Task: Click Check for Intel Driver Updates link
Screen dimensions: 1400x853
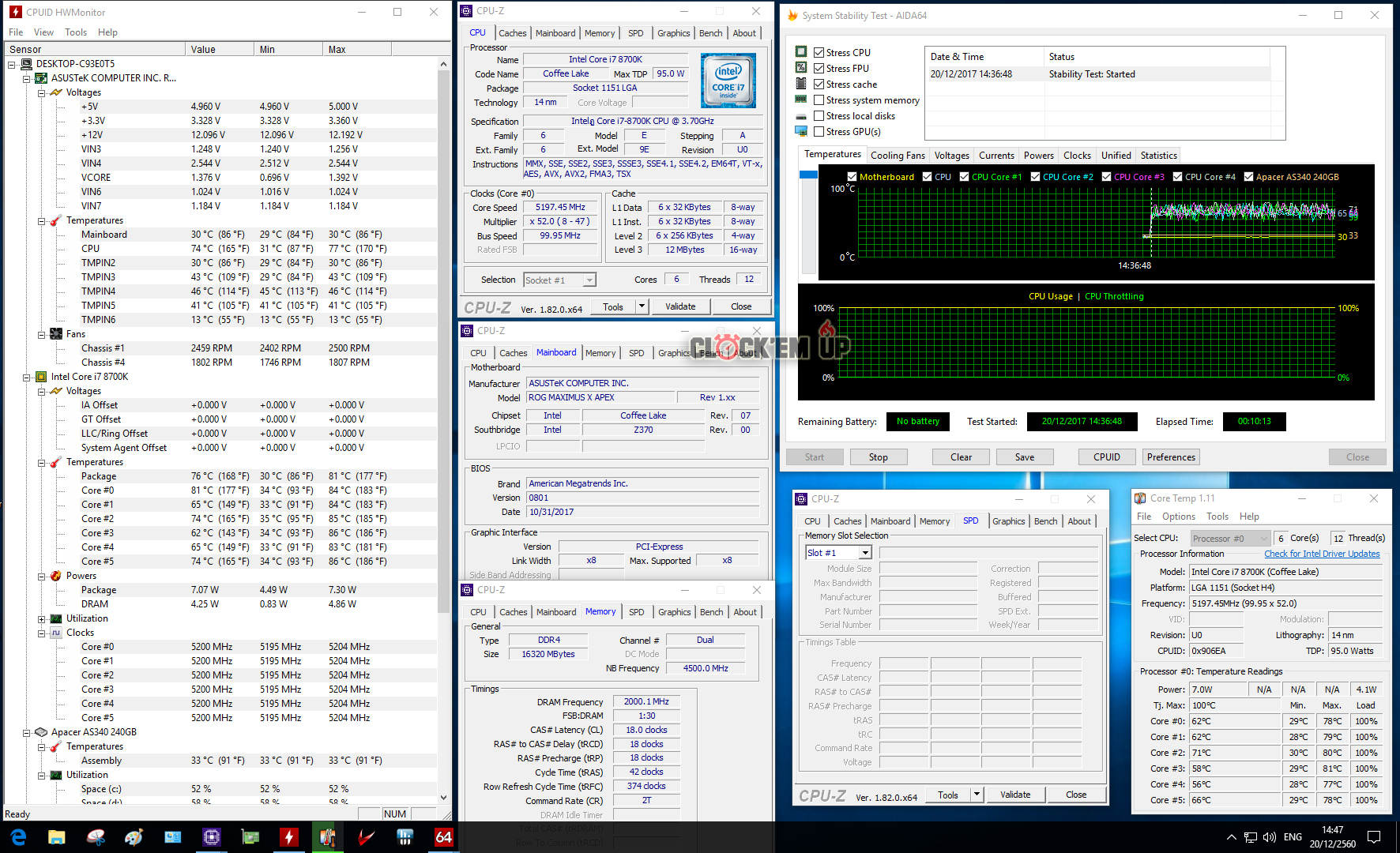Action: tap(1322, 554)
